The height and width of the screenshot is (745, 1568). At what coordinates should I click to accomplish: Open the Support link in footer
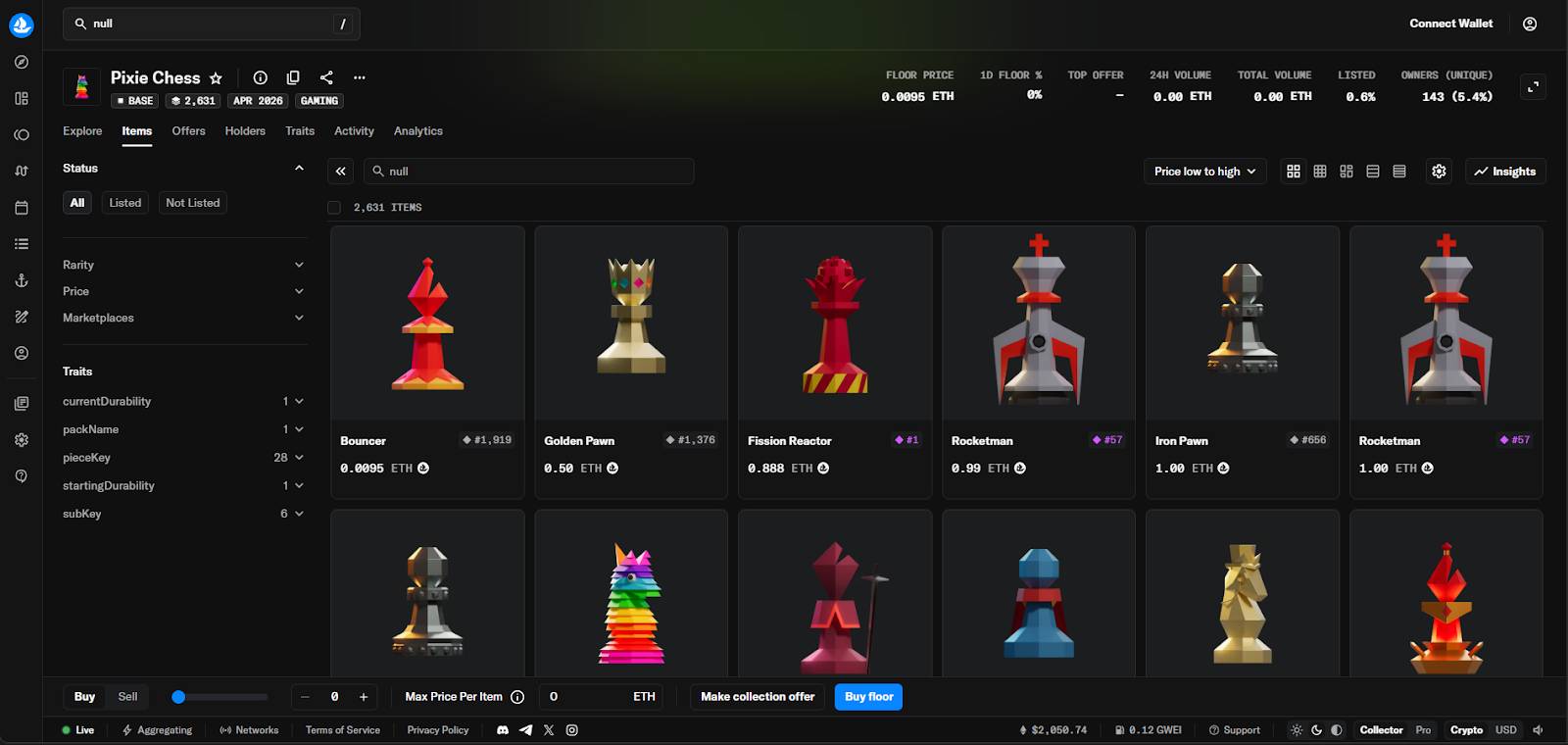click(1235, 730)
